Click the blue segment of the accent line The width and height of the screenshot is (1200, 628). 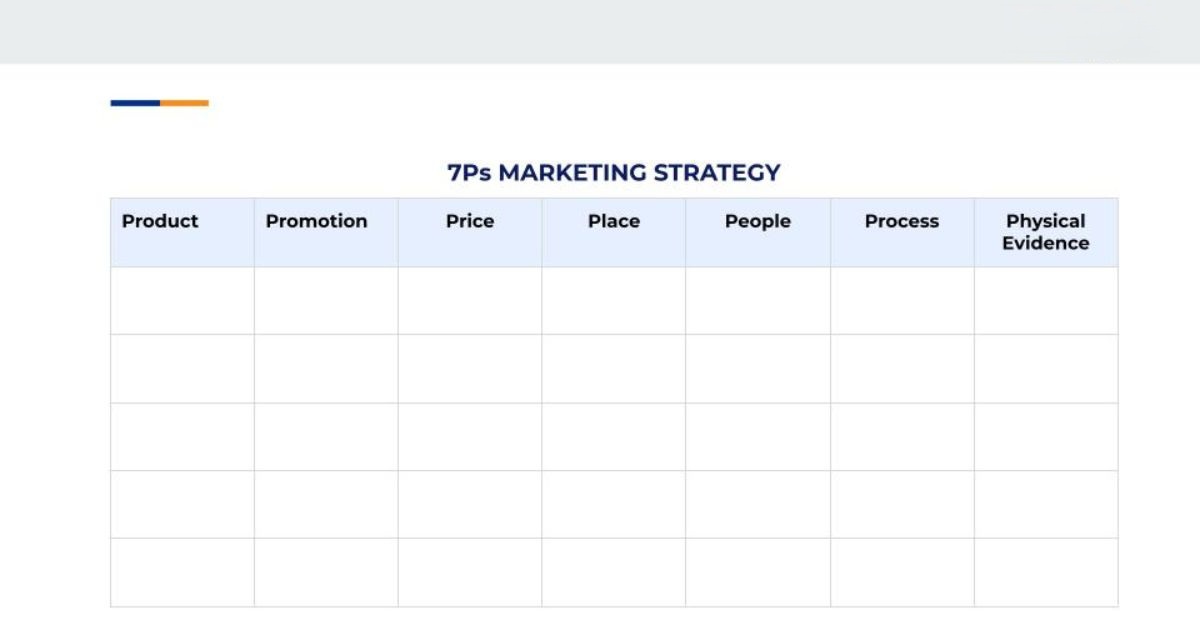(x=135, y=103)
